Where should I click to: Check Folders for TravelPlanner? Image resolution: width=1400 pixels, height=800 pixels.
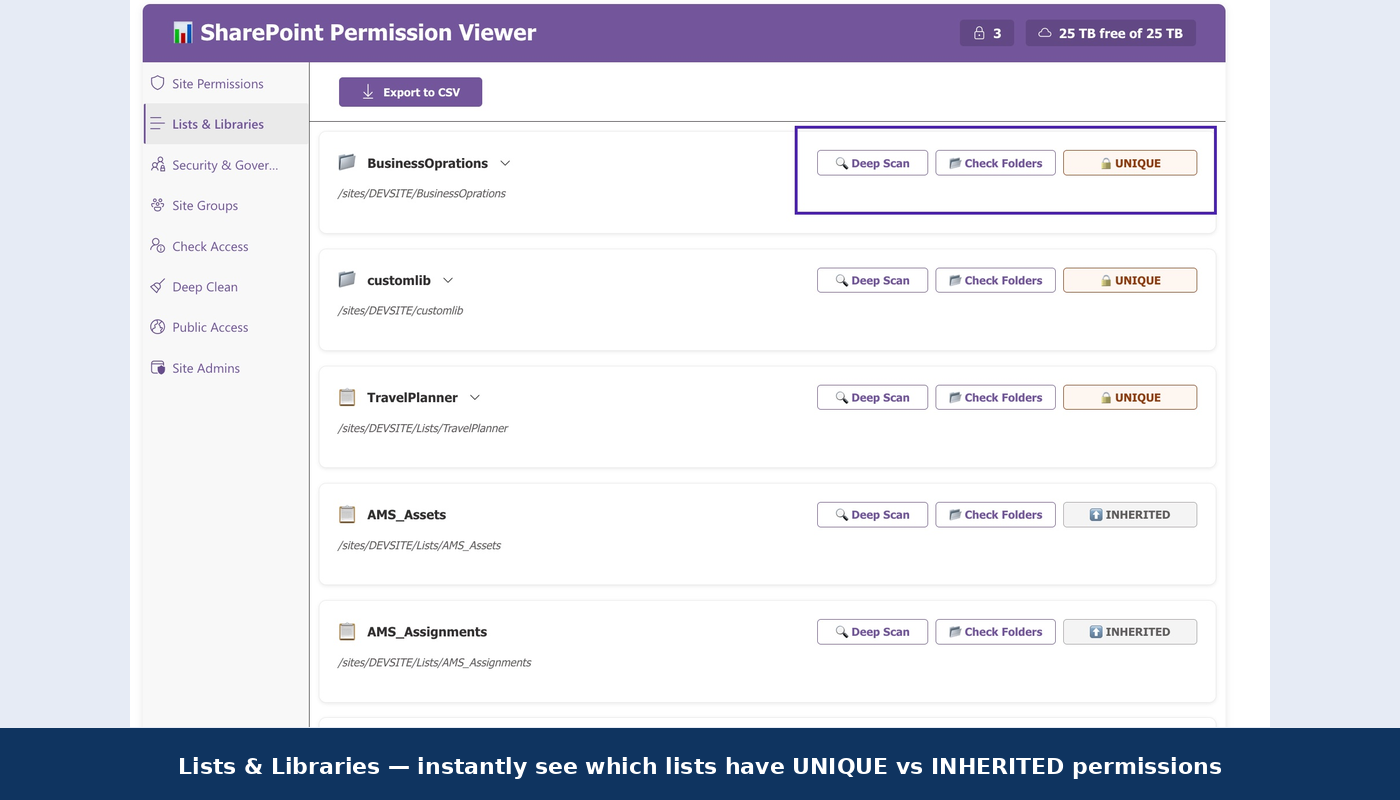(995, 397)
